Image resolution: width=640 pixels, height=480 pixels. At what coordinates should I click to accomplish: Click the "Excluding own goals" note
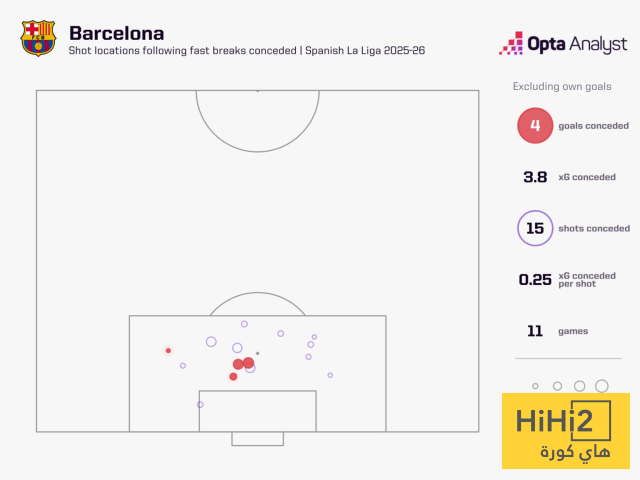561,87
